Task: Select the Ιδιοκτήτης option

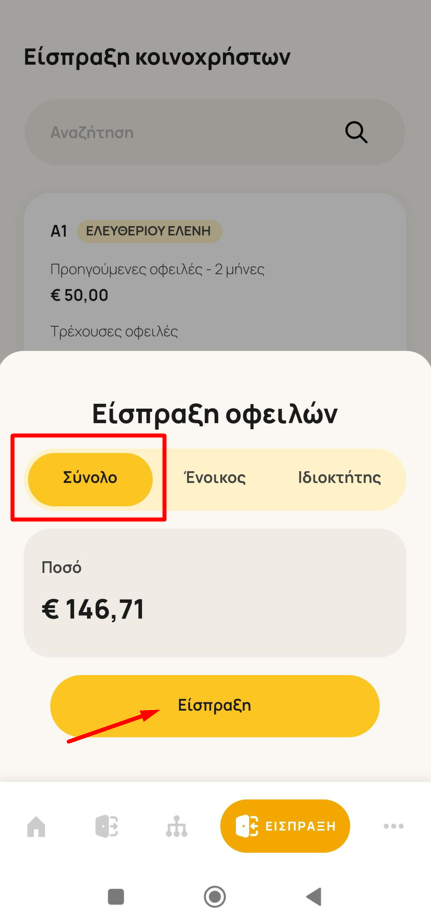Action: tap(340, 479)
